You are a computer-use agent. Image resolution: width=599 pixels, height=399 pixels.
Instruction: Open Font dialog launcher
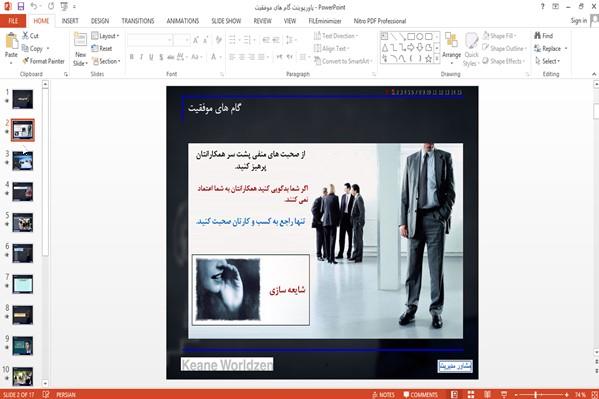[x=222, y=75]
